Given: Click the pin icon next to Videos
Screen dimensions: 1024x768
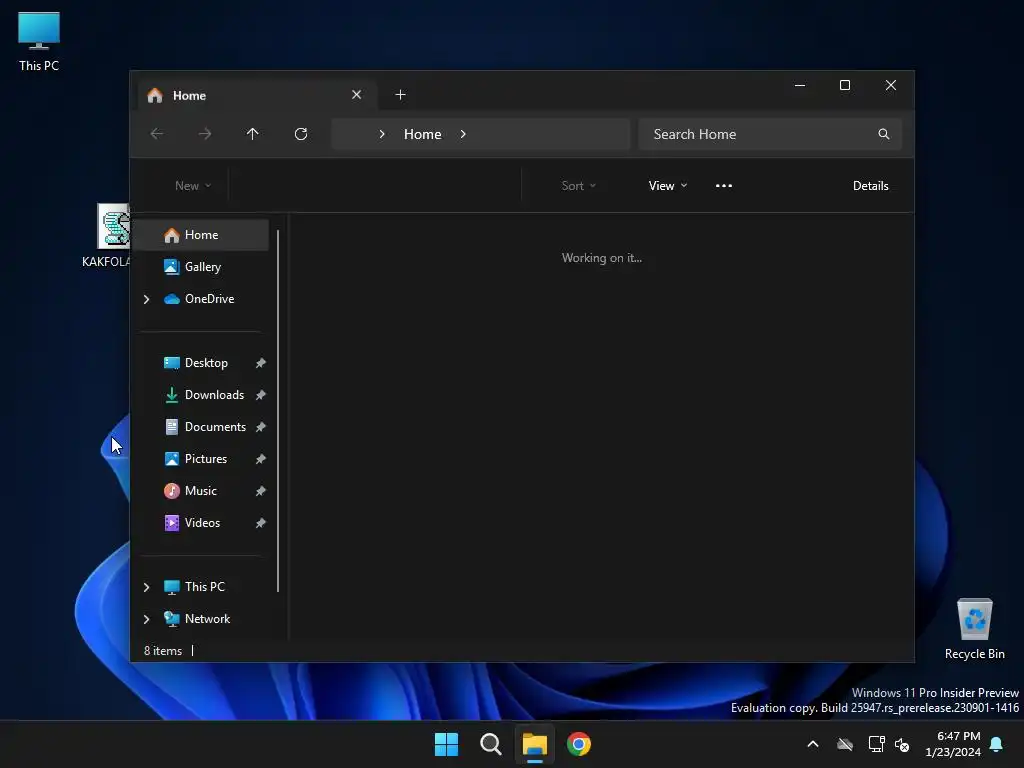Looking at the screenshot, I should pos(261,523).
